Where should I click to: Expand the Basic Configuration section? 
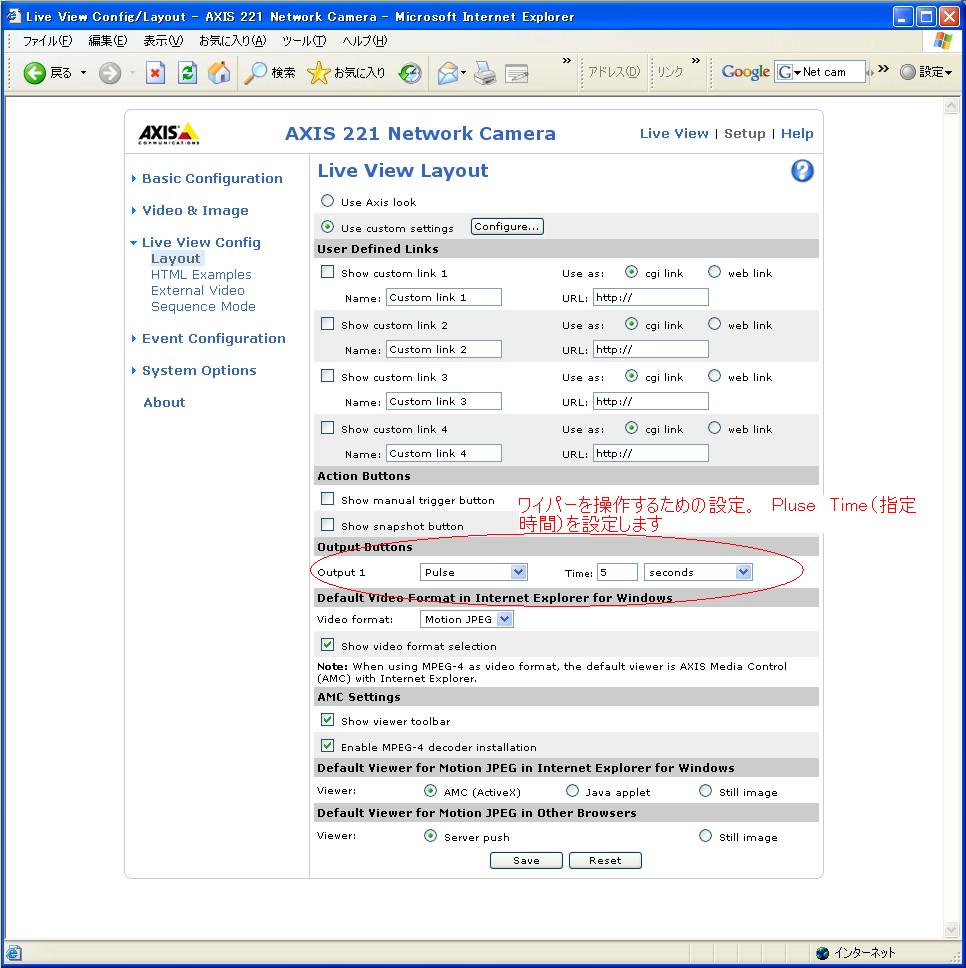(x=212, y=178)
